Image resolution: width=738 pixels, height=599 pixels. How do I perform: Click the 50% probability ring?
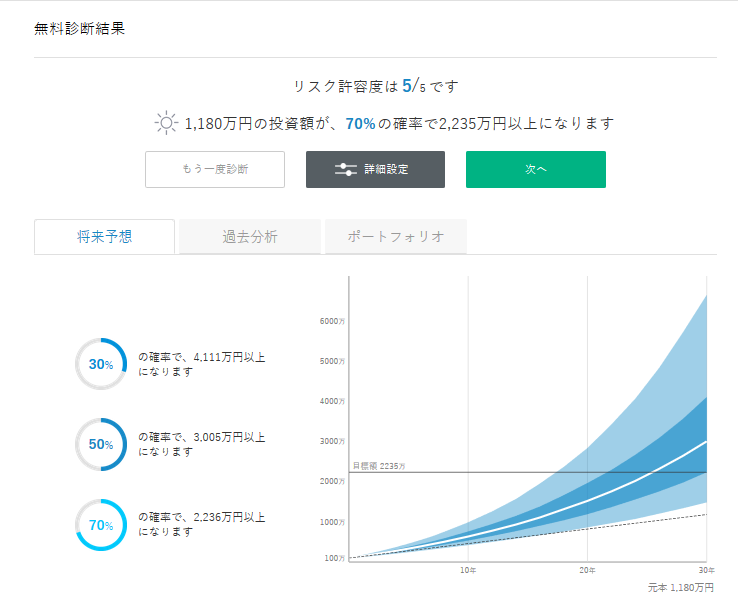tap(101, 444)
